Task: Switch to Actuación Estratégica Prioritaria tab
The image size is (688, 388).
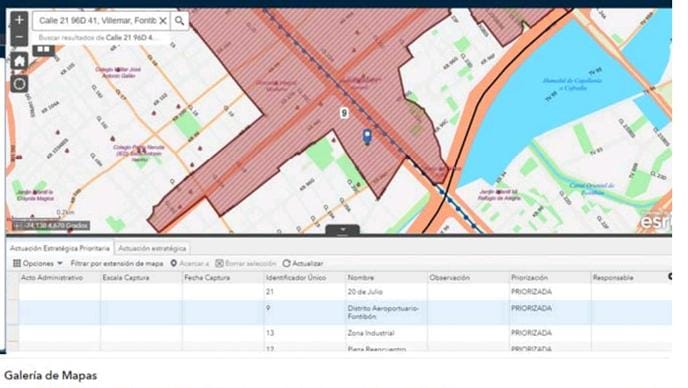Action: pos(60,248)
